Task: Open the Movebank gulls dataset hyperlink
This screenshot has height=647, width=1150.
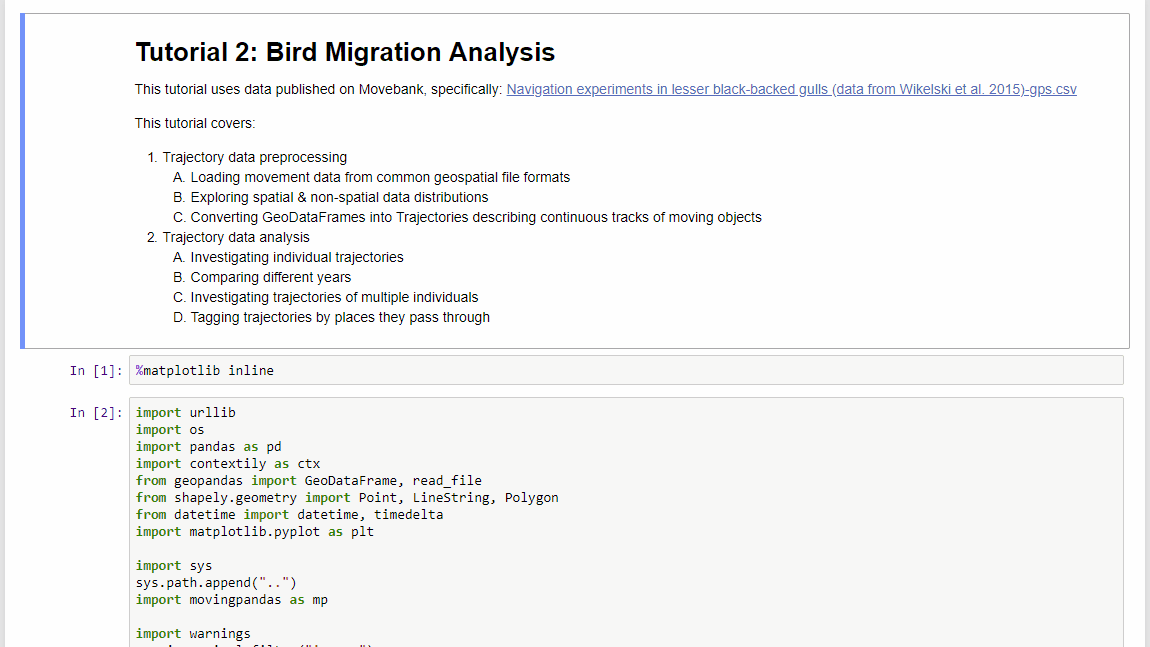Action: pyautogui.click(x=791, y=89)
